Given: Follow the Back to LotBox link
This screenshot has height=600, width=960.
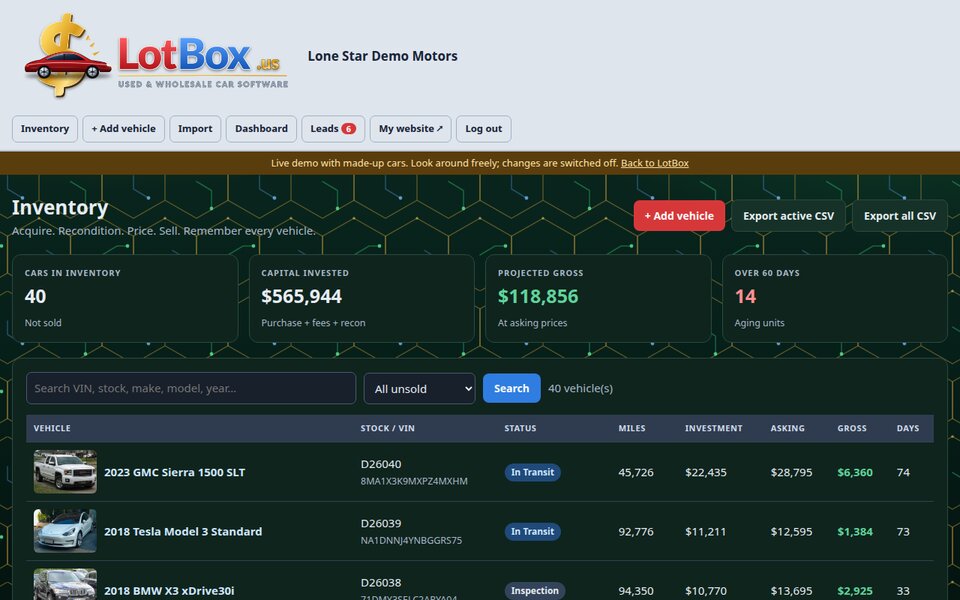Looking at the screenshot, I should [x=654, y=163].
